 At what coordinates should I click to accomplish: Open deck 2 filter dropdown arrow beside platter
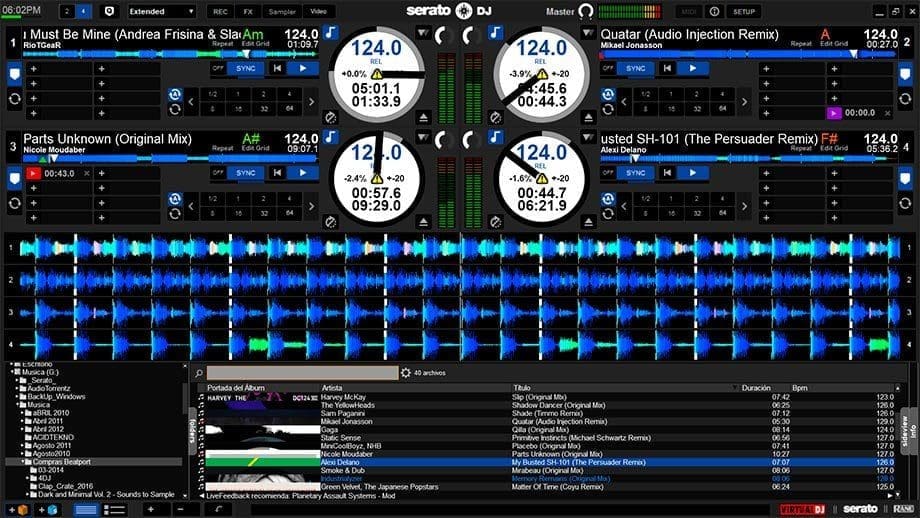[588, 33]
